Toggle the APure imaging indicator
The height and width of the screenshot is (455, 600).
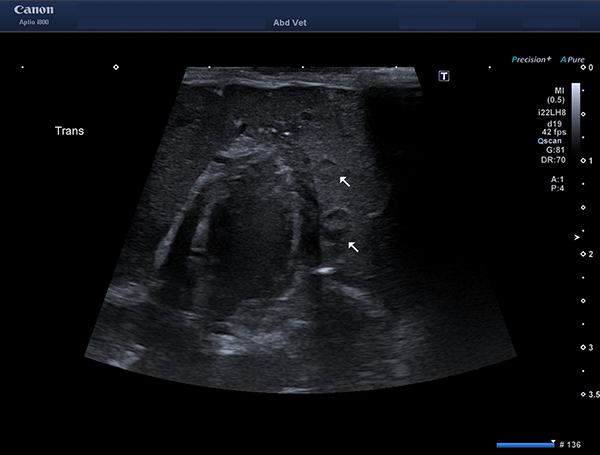572,60
